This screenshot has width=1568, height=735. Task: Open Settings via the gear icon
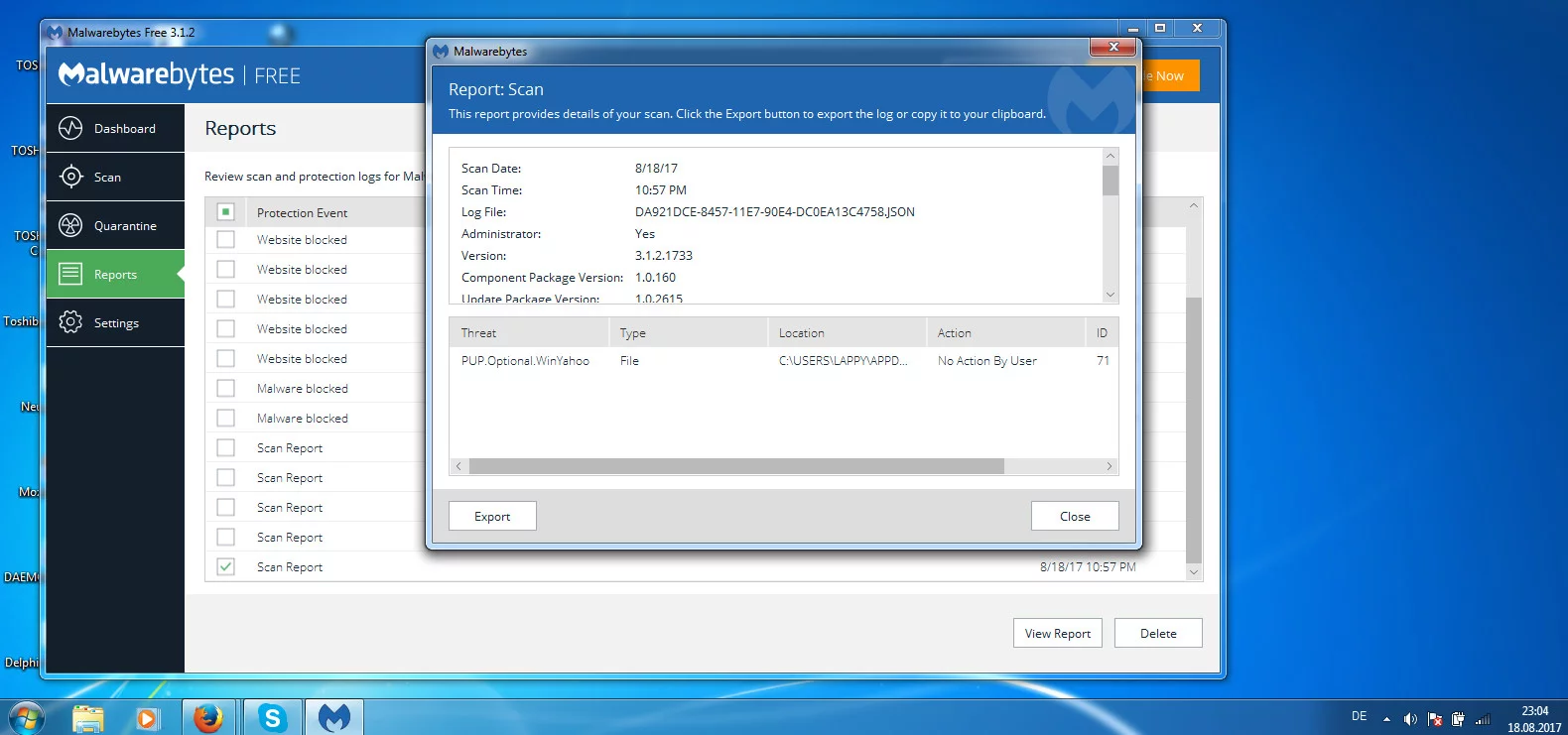pyautogui.click(x=70, y=322)
